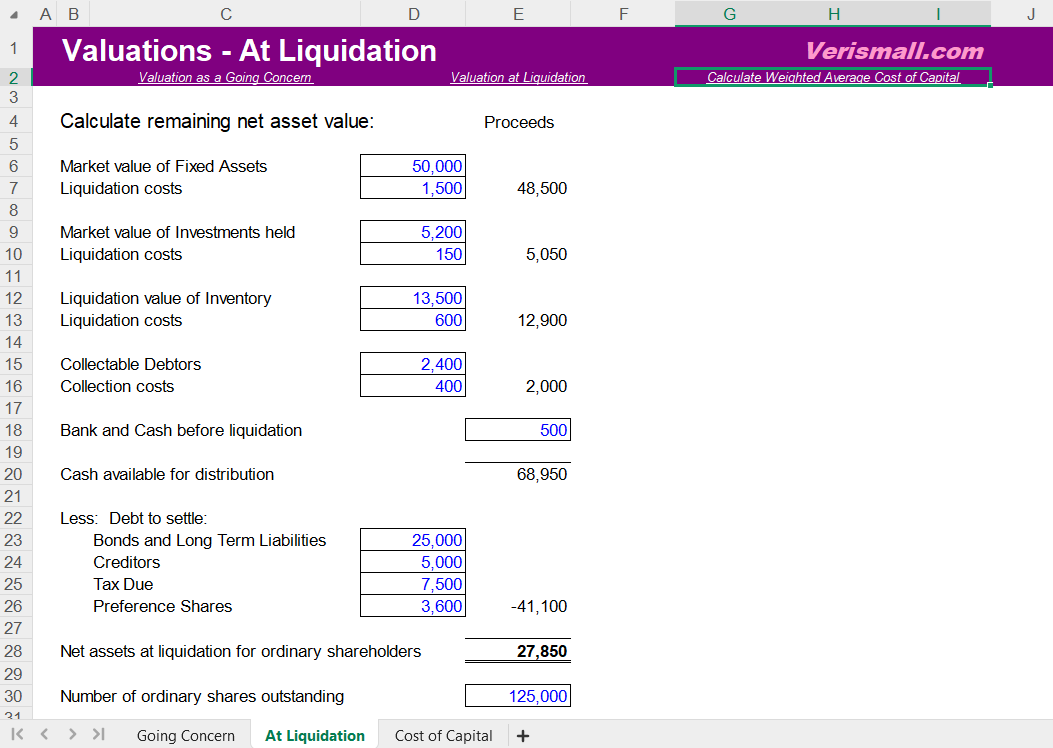Viewport: 1053px width, 748px height.
Task: Open the Verismall.com website link
Action: click(x=893, y=51)
